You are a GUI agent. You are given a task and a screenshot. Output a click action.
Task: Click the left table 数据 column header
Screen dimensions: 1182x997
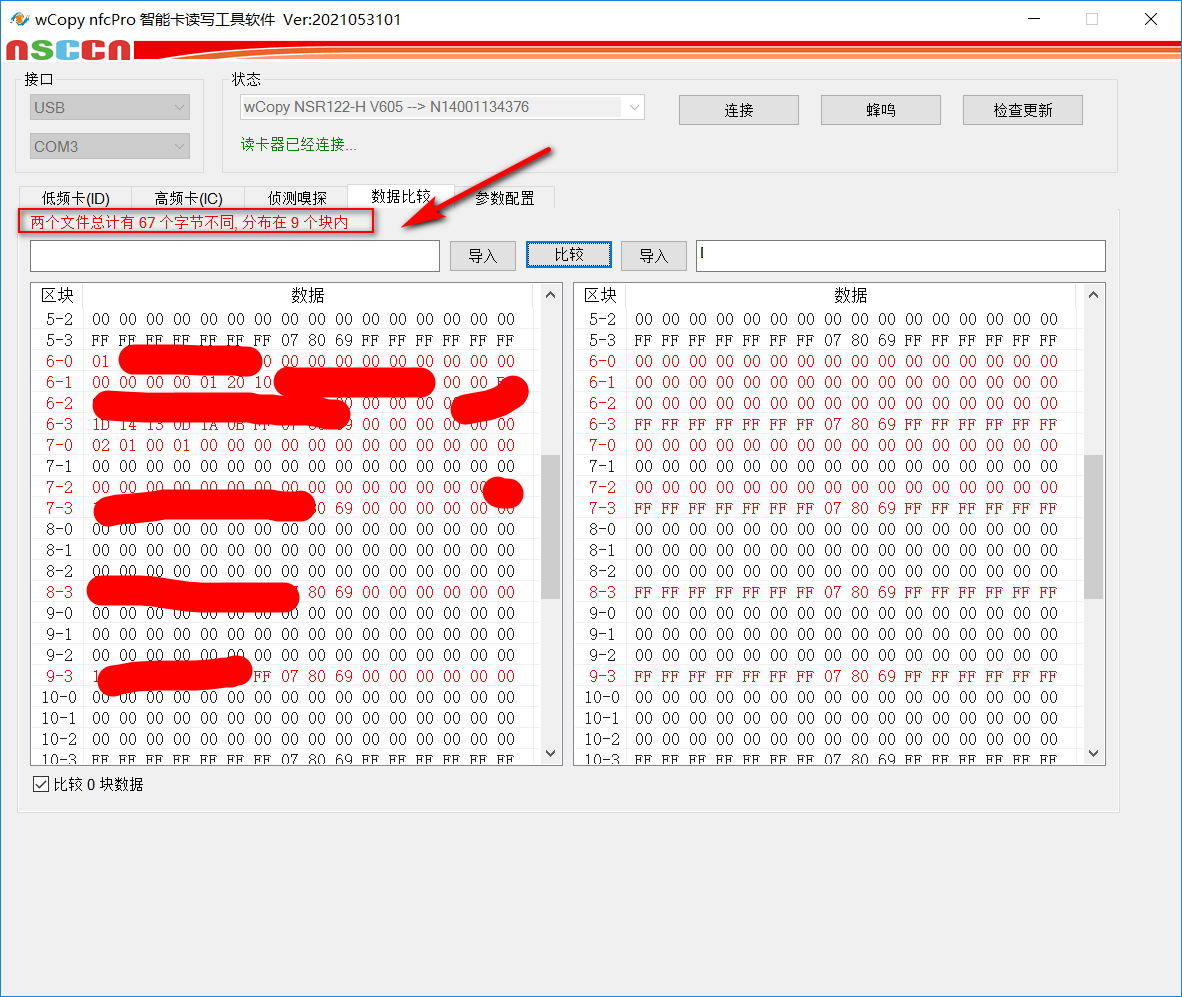coord(308,295)
